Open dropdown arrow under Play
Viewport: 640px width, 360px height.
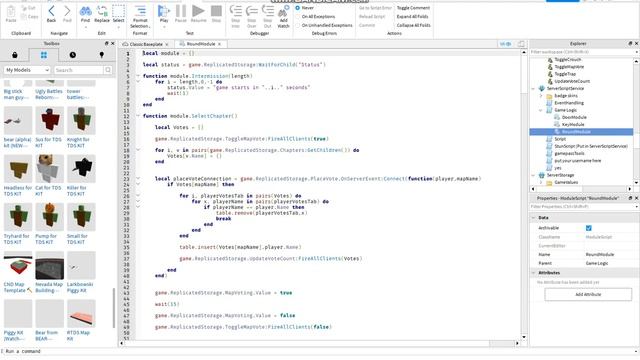tap(164, 27)
